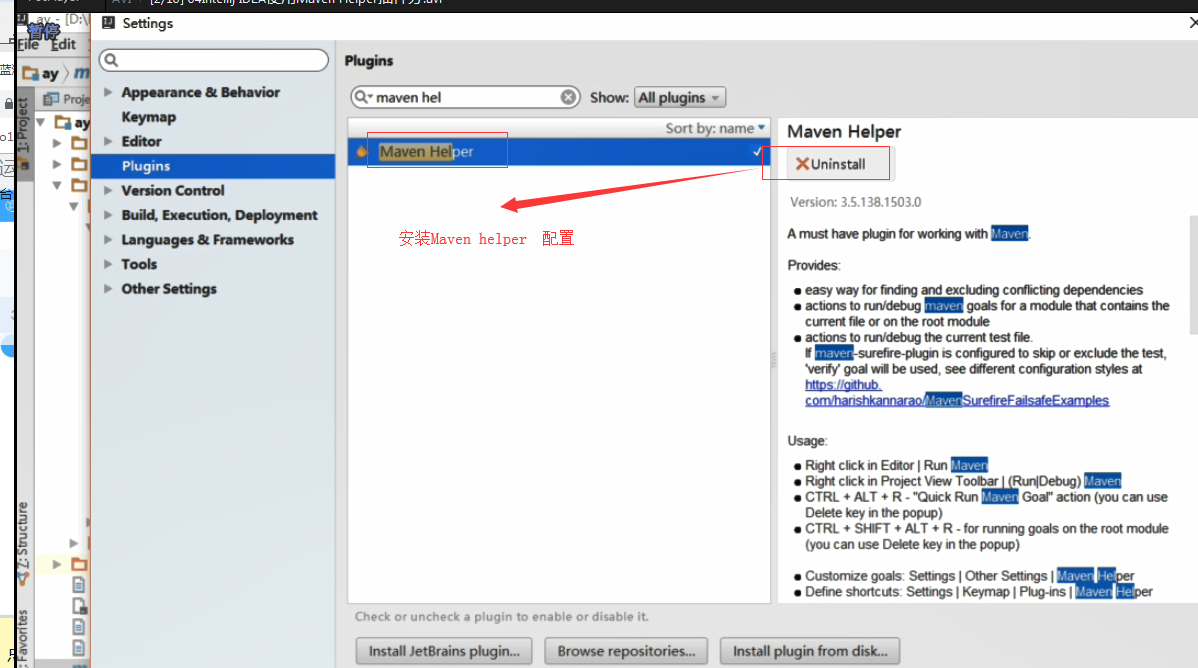
Task: Expand the Editor settings node
Action: [108, 141]
